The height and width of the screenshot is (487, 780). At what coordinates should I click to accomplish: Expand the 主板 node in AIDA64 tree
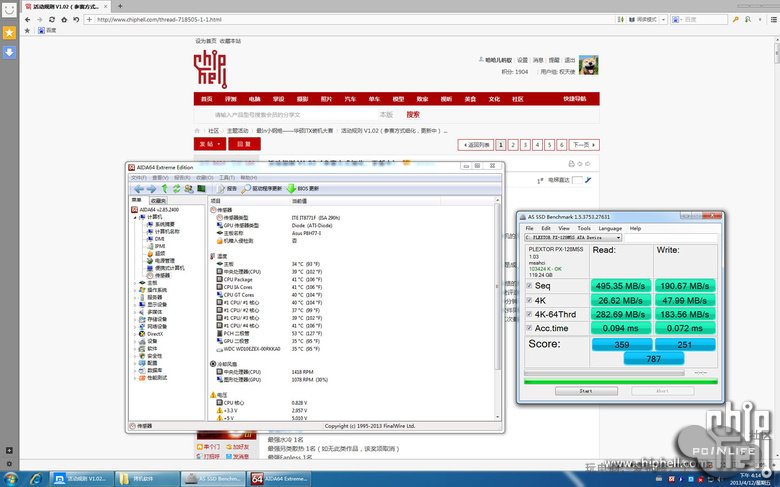coord(135,283)
